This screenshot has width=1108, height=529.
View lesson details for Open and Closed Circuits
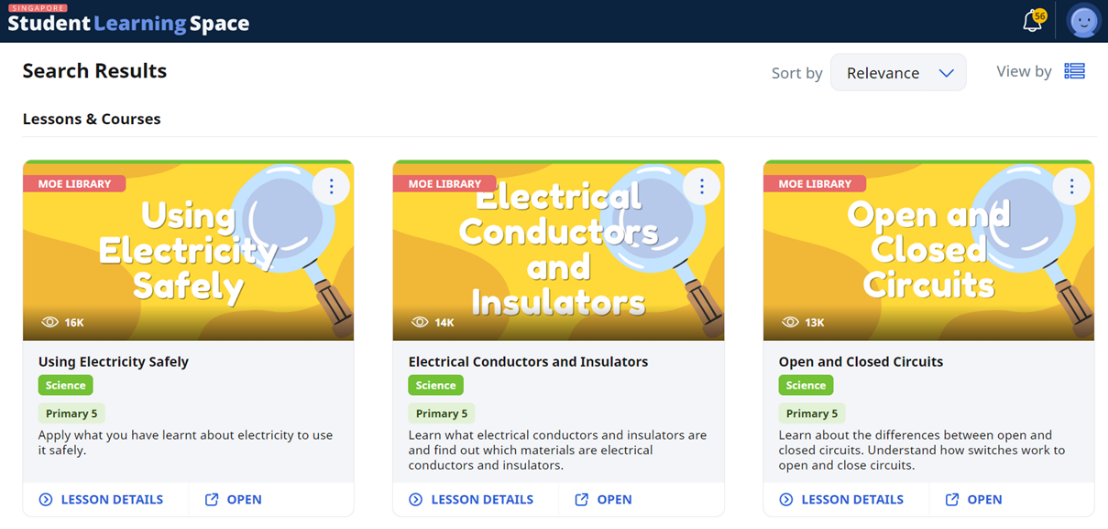tap(841, 499)
